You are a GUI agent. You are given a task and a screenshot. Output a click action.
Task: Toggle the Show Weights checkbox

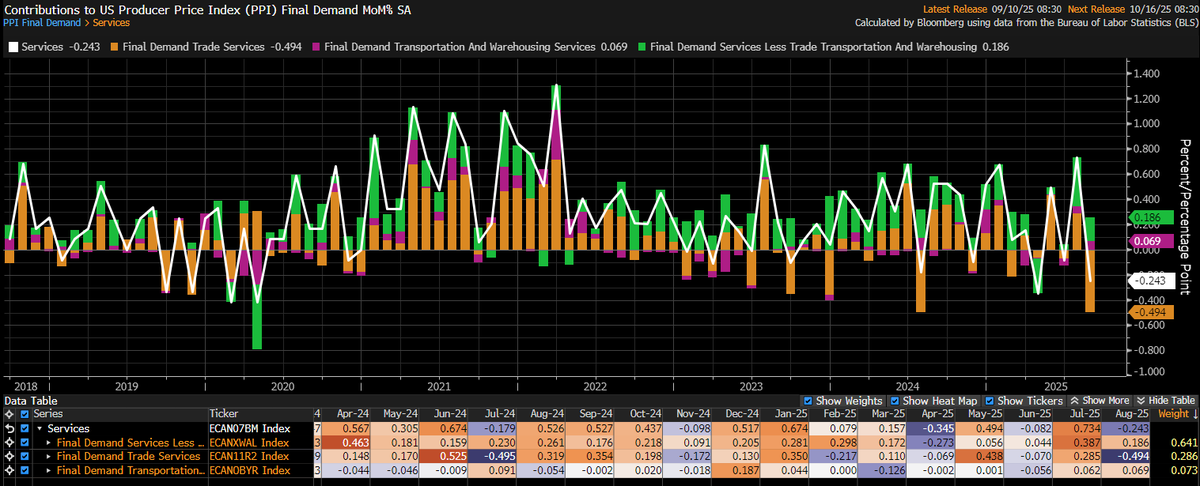807,400
